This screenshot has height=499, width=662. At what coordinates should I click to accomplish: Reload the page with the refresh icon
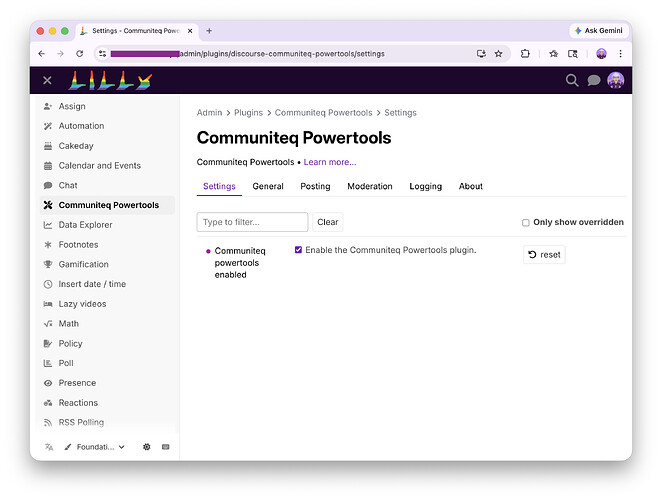(79, 54)
